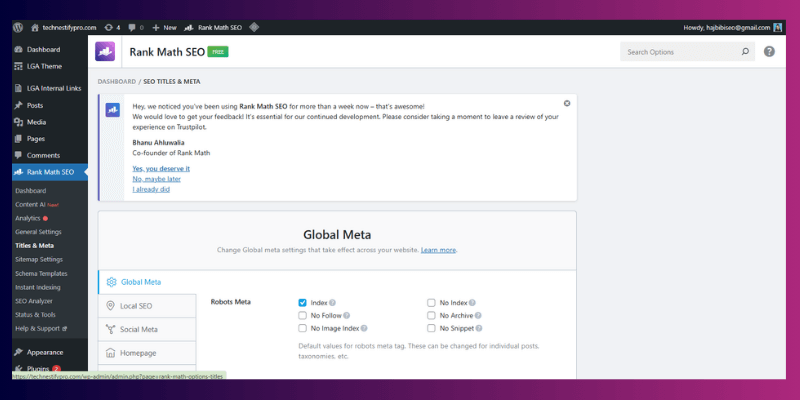
Task: Show help tooltip for No Index
Action: pos(472,303)
